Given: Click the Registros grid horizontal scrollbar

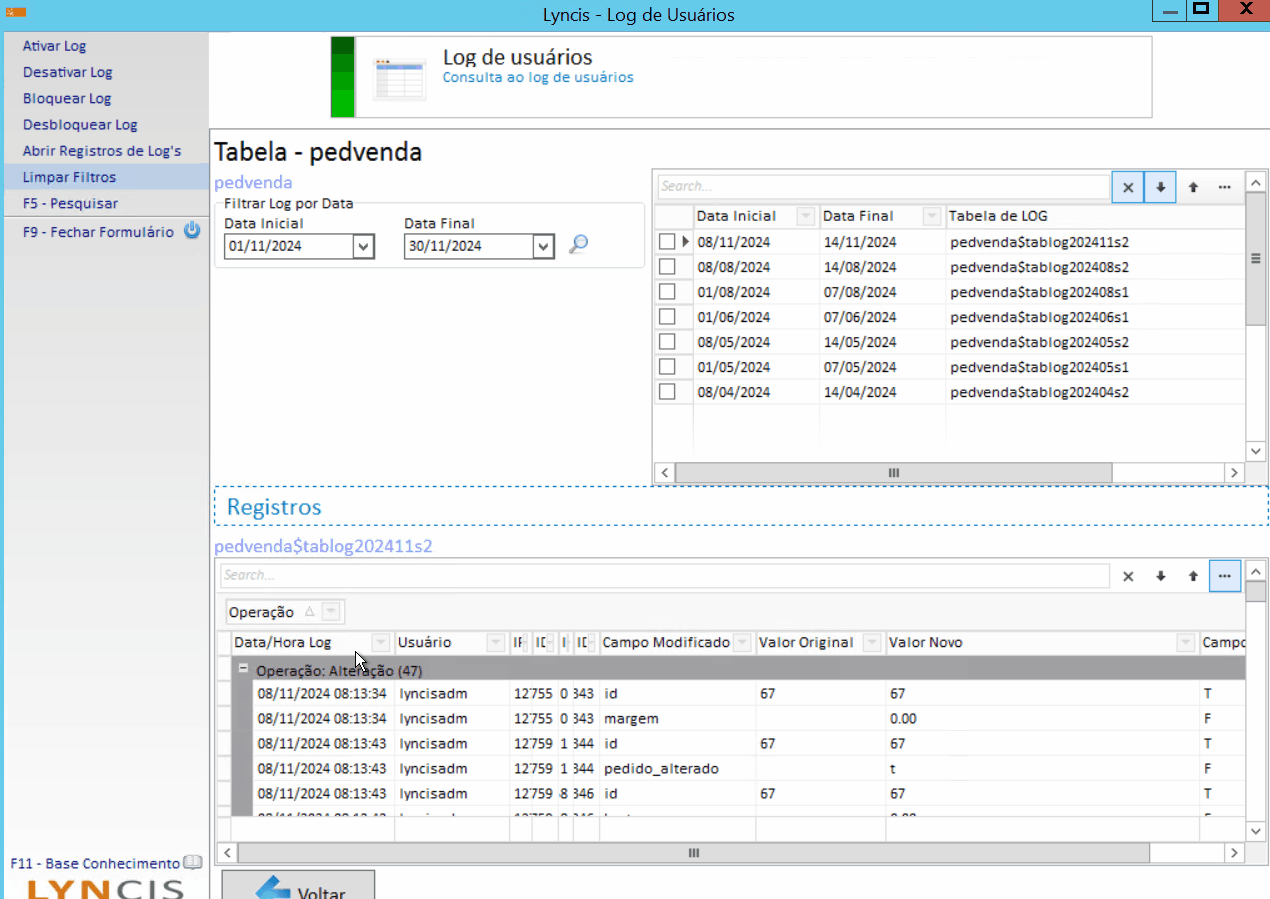Looking at the screenshot, I should tap(693, 853).
